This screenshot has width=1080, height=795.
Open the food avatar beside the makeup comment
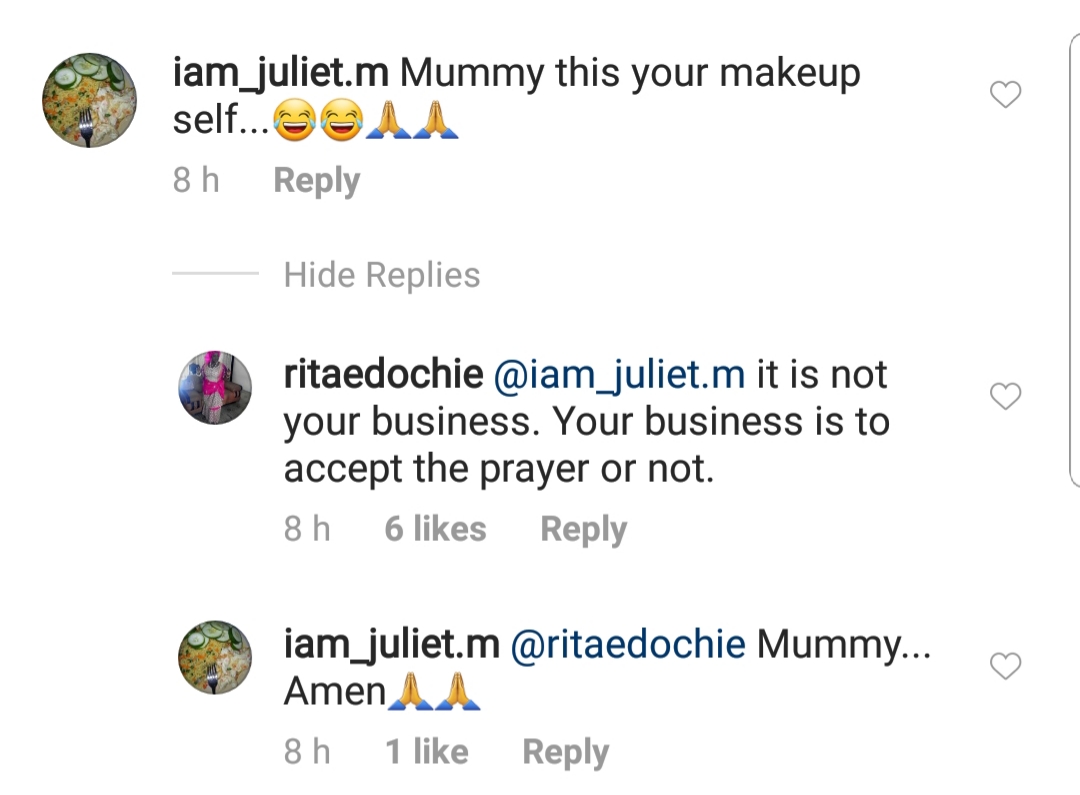click(x=89, y=100)
